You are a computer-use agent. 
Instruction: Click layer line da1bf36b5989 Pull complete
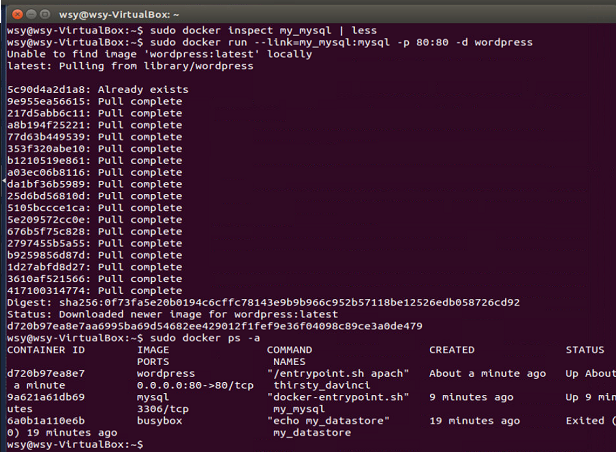[95, 184]
